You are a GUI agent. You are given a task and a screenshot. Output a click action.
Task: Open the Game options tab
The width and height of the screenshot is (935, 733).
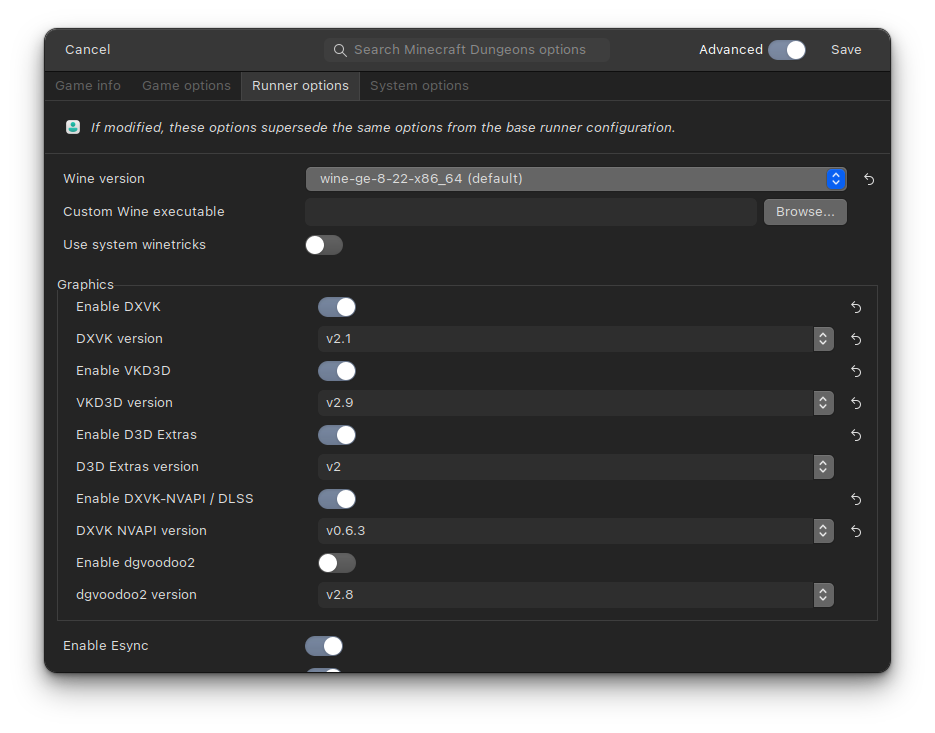pyautogui.click(x=186, y=86)
